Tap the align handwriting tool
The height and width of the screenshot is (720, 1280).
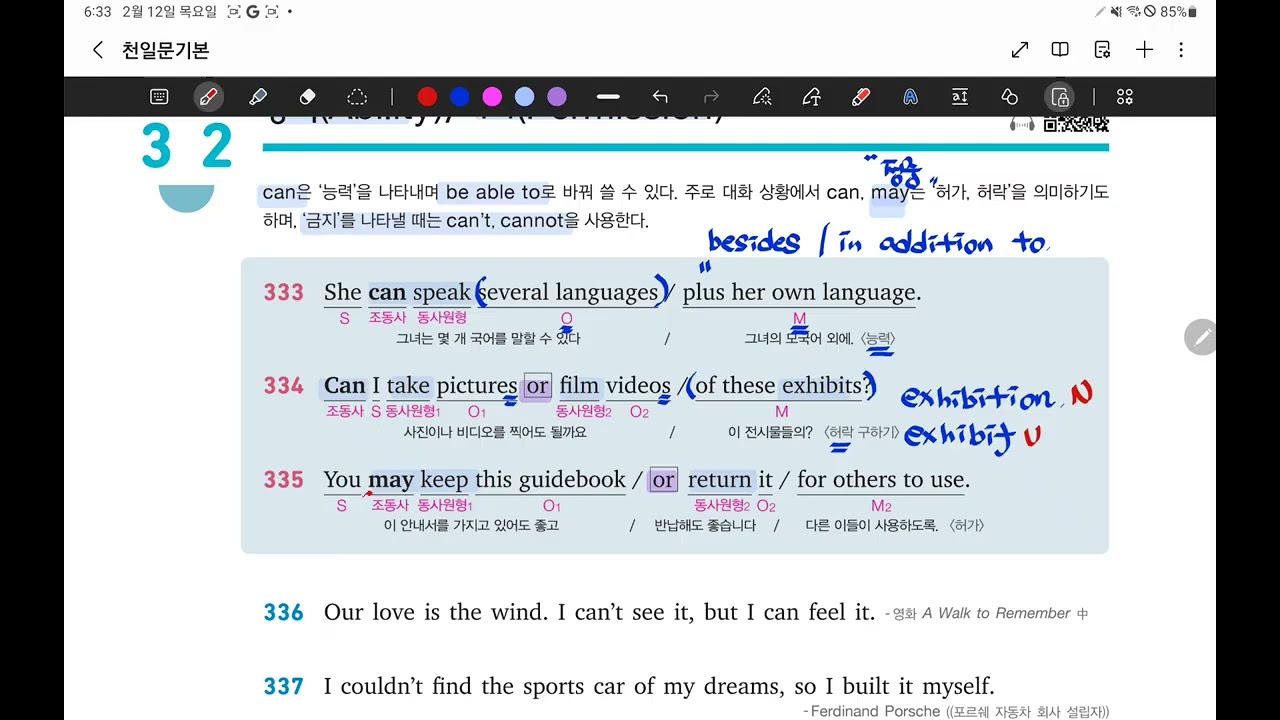tap(959, 97)
